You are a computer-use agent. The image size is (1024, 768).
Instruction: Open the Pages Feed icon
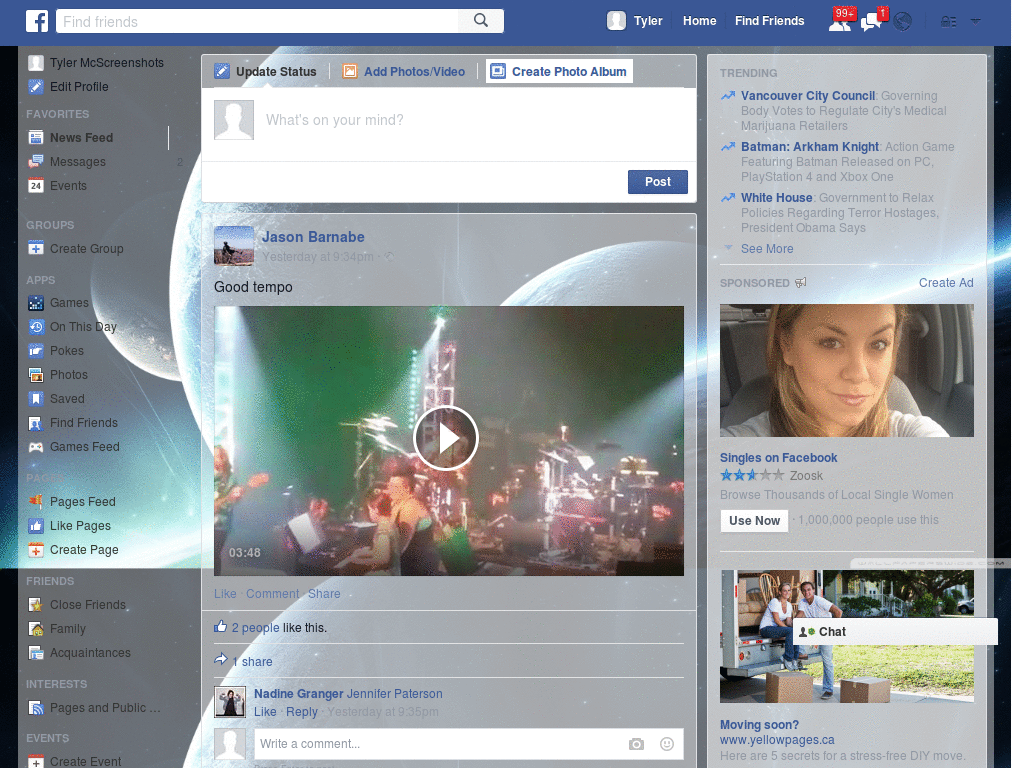click(36, 502)
